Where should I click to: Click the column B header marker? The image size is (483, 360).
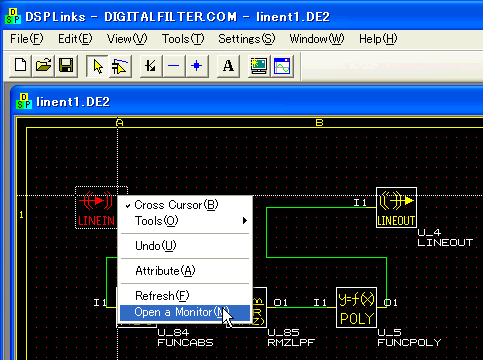point(319,123)
